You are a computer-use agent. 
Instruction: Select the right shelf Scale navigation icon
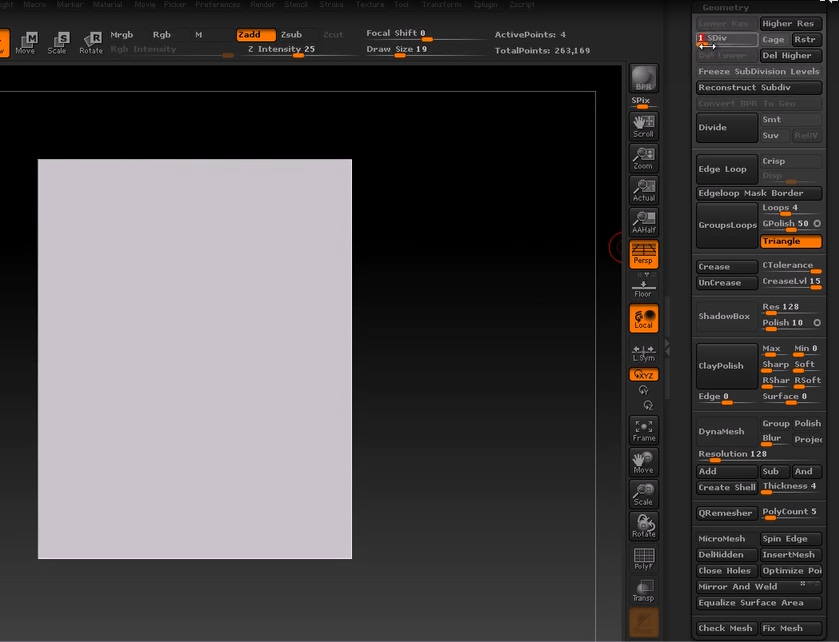[644, 494]
